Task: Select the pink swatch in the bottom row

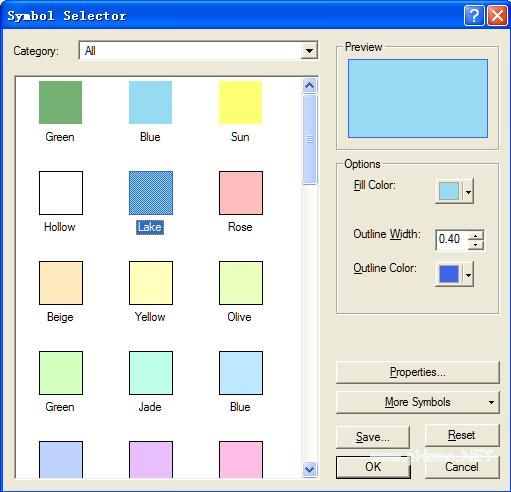Action: click(241, 460)
